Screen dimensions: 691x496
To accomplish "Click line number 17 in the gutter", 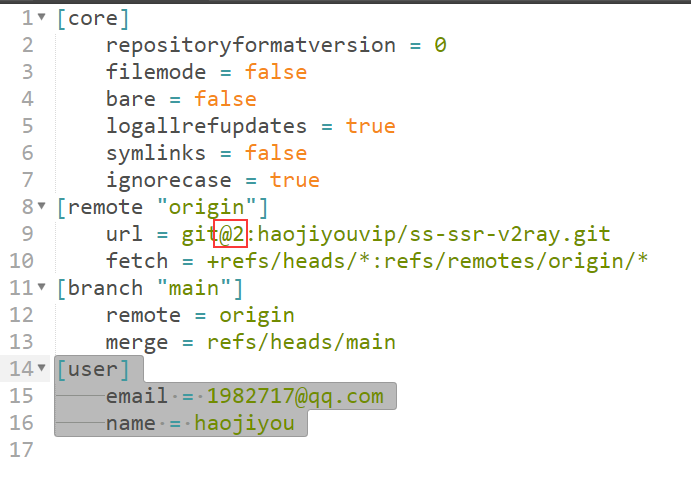I will click(22, 450).
